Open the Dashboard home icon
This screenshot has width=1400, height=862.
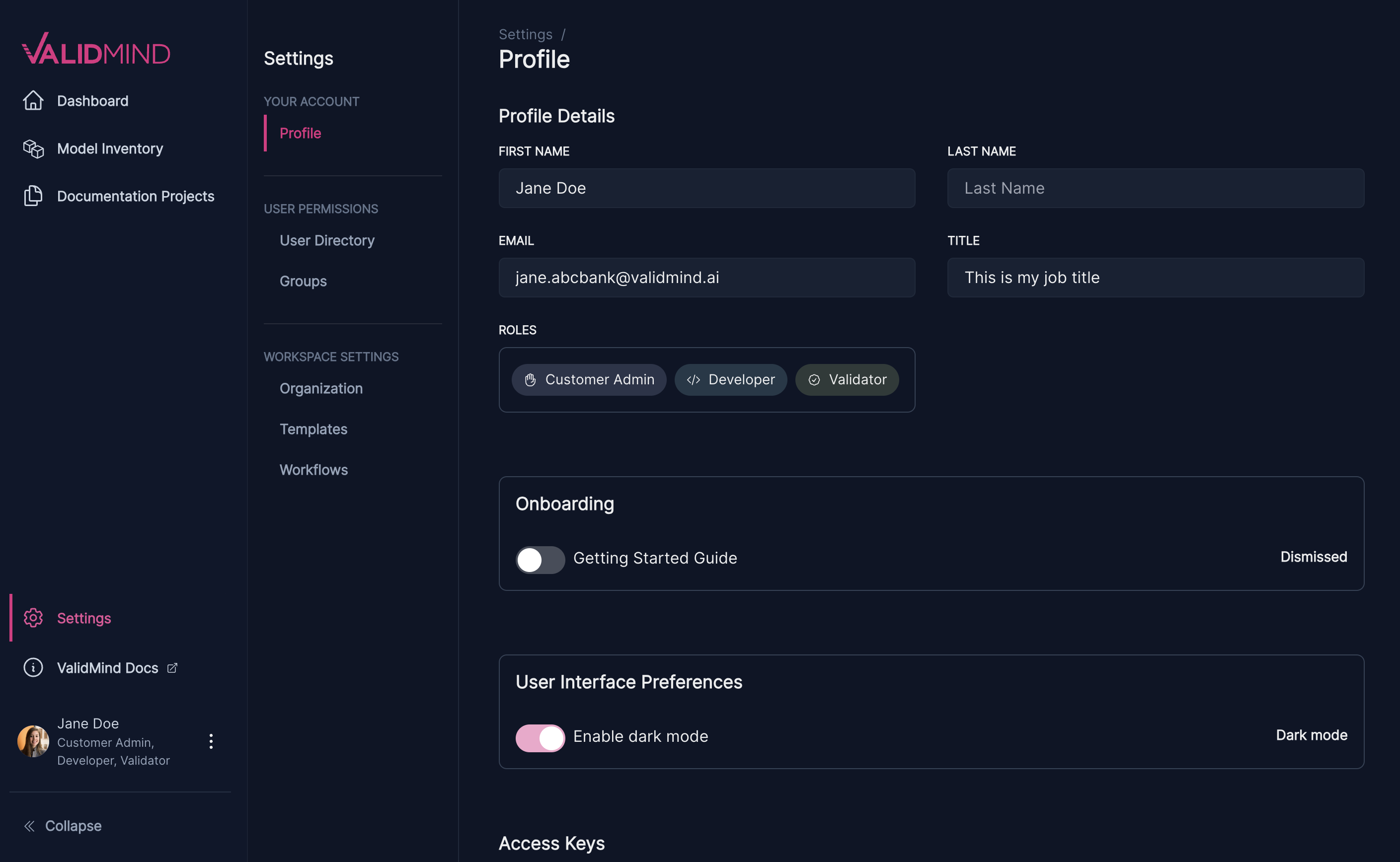click(x=33, y=100)
